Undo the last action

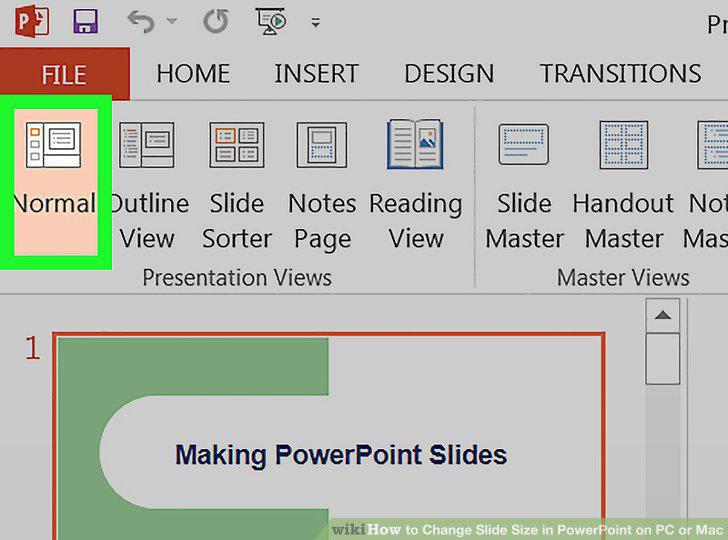(x=141, y=21)
